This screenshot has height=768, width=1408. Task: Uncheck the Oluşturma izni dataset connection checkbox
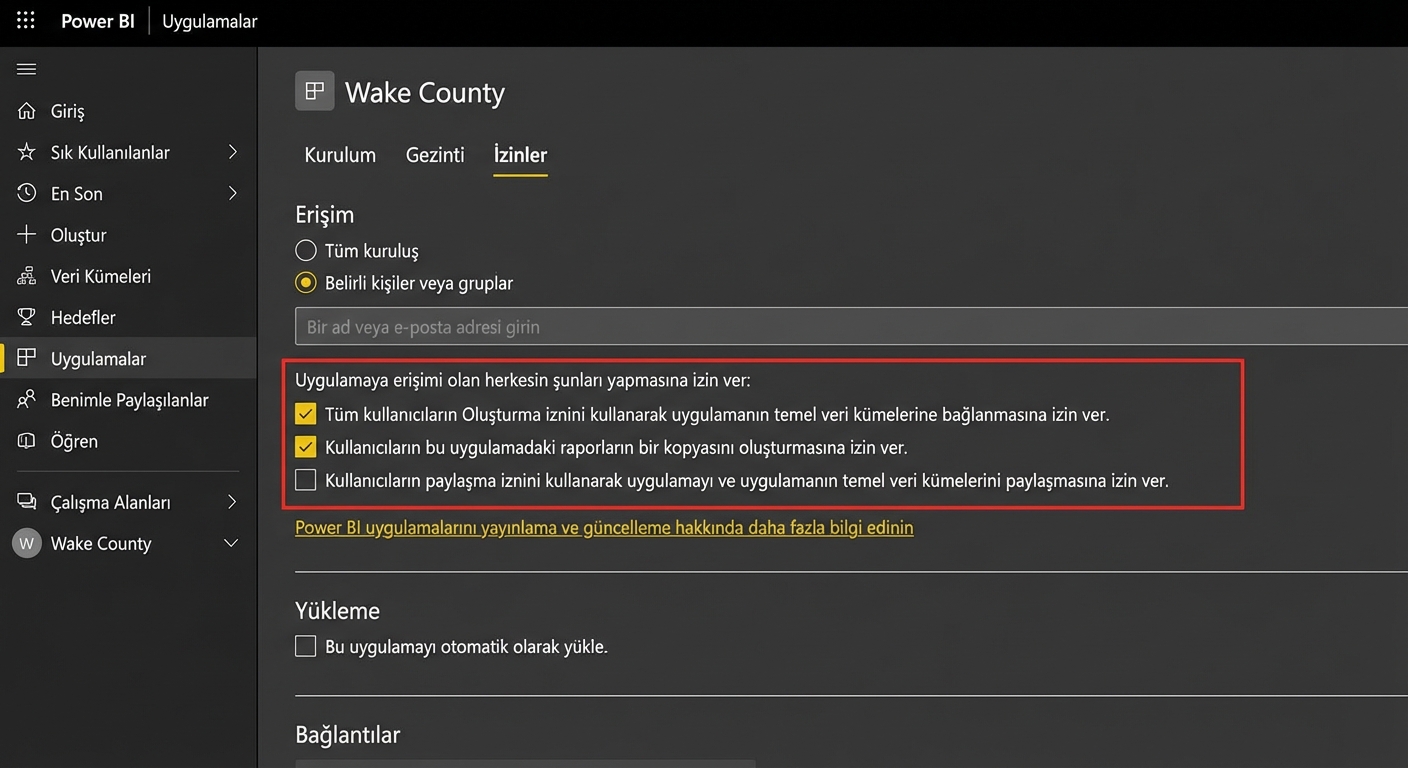(306, 414)
